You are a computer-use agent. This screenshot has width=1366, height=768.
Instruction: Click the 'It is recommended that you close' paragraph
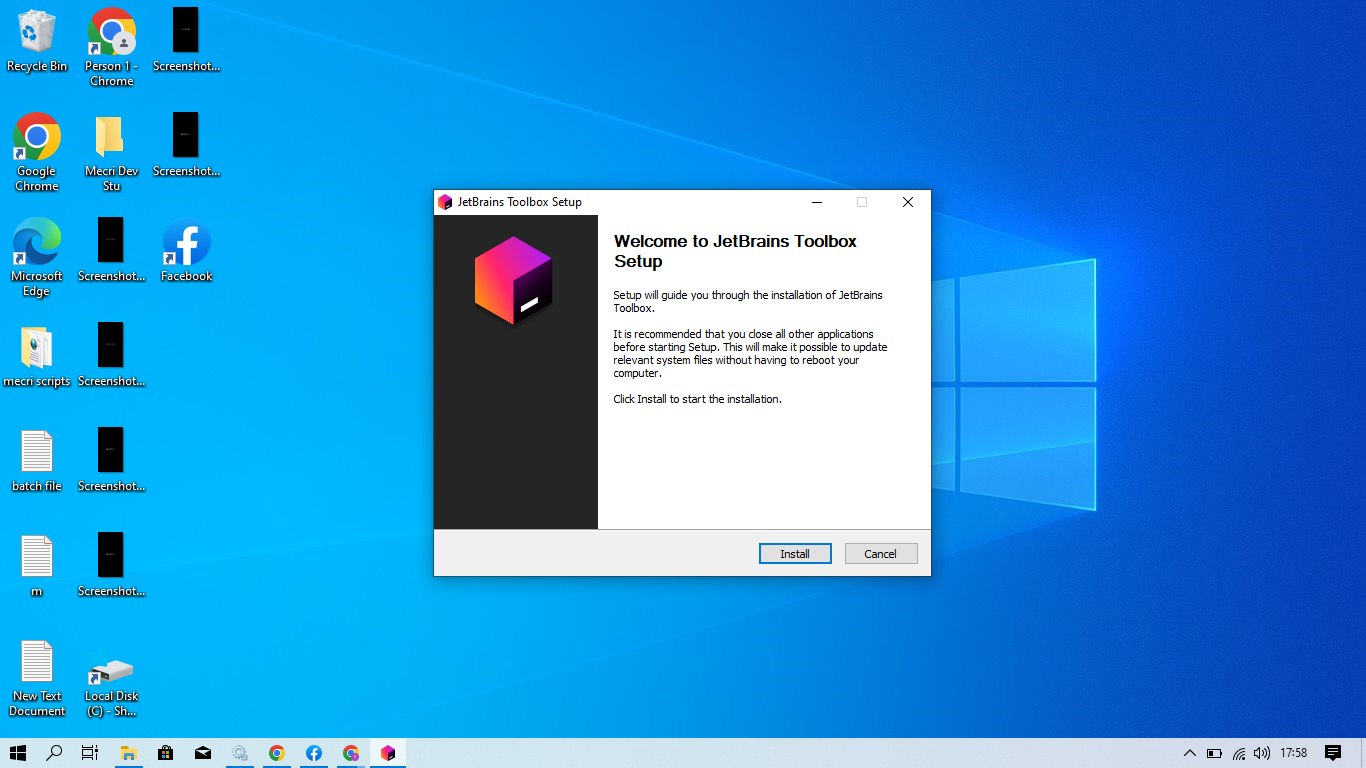pos(750,354)
